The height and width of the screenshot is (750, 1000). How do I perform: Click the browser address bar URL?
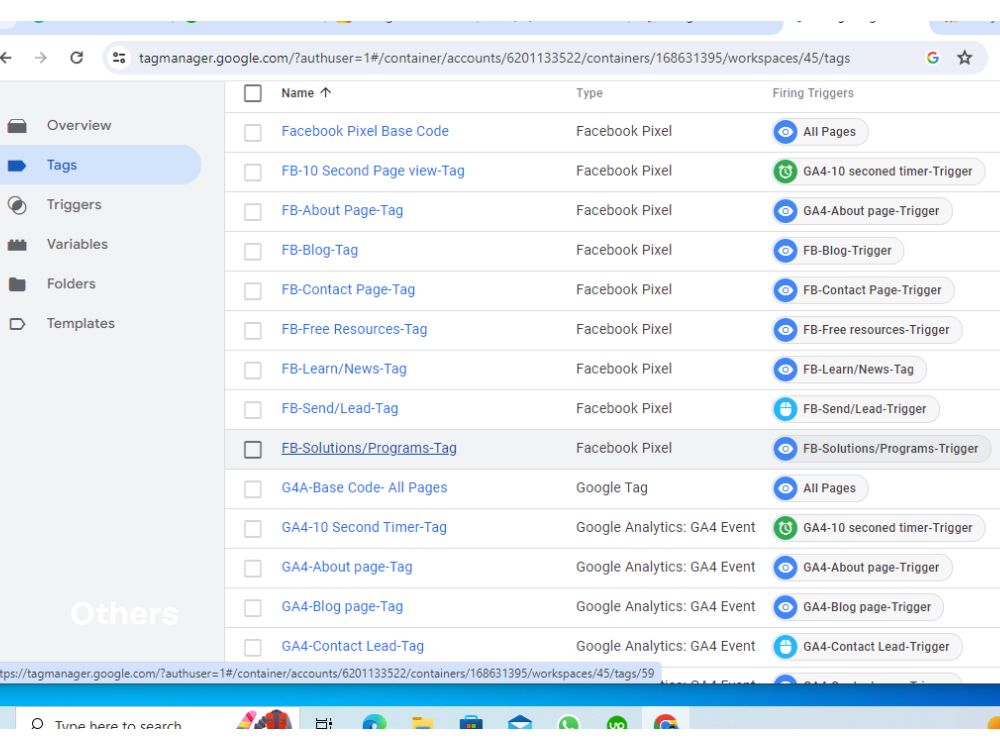[x=494, y=58]
